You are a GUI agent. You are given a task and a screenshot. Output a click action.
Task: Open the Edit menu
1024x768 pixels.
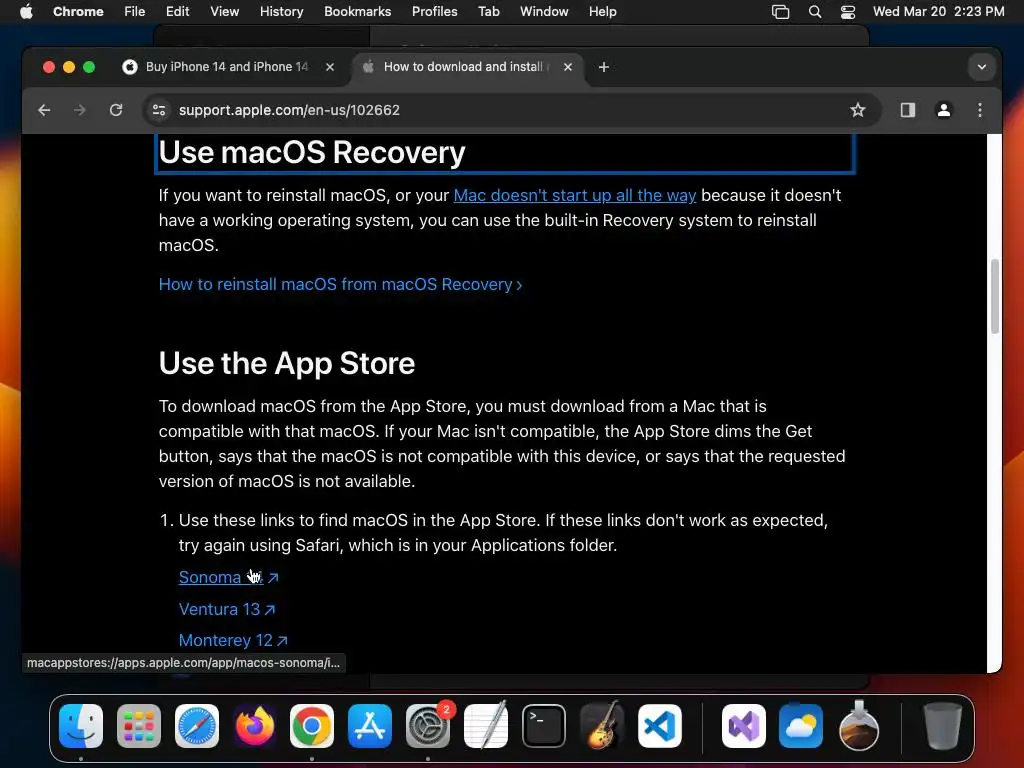click(177, 12)
